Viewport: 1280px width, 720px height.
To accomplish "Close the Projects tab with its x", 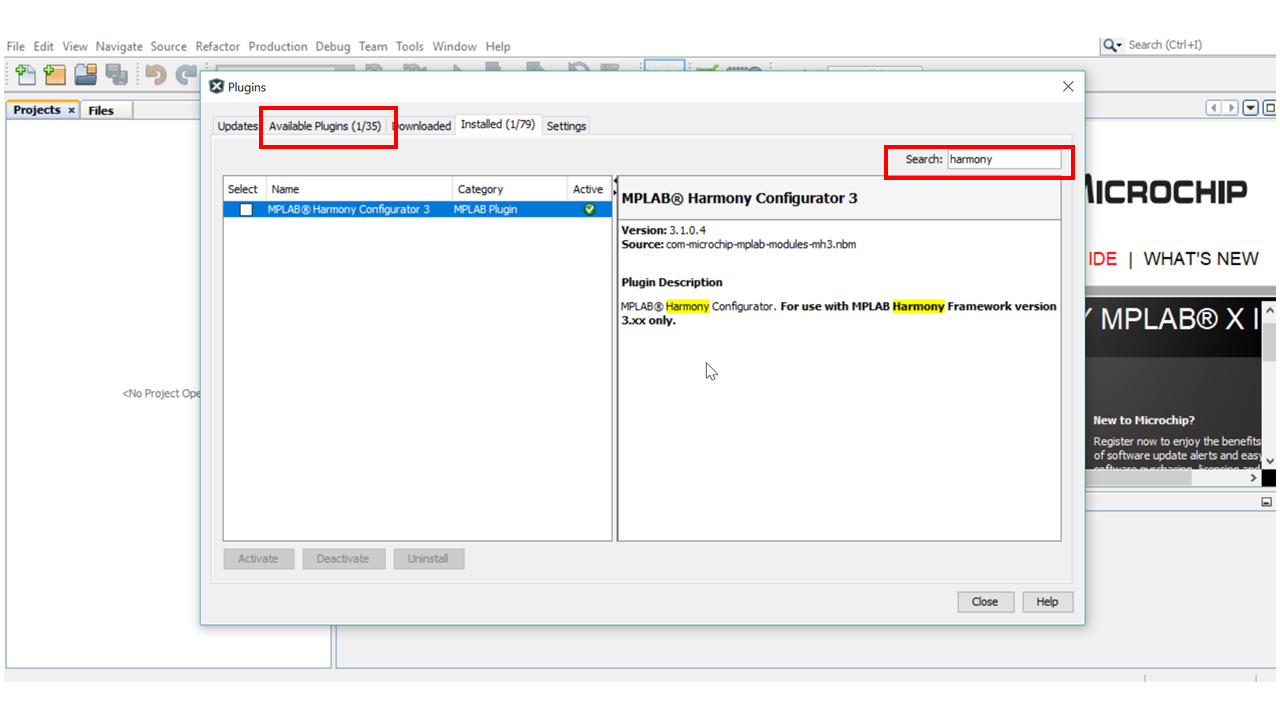I will tap(72, 110).
